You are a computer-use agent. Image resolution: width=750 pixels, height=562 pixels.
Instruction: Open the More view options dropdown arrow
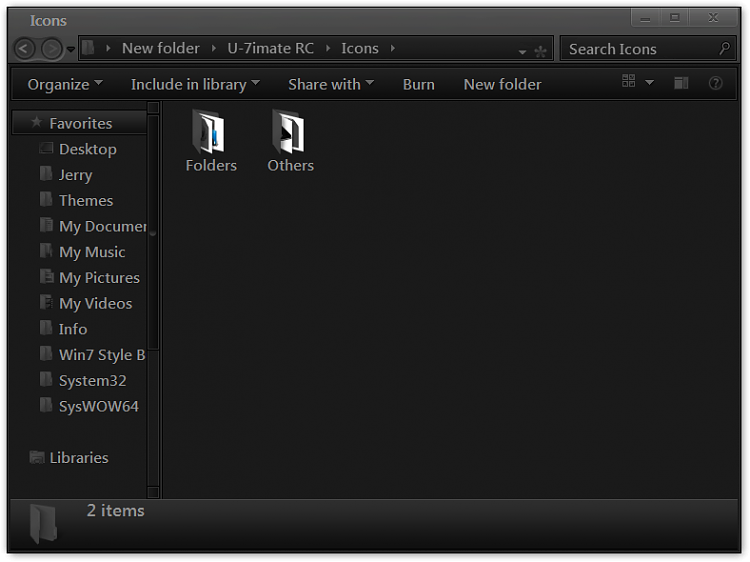pos(650,82)
